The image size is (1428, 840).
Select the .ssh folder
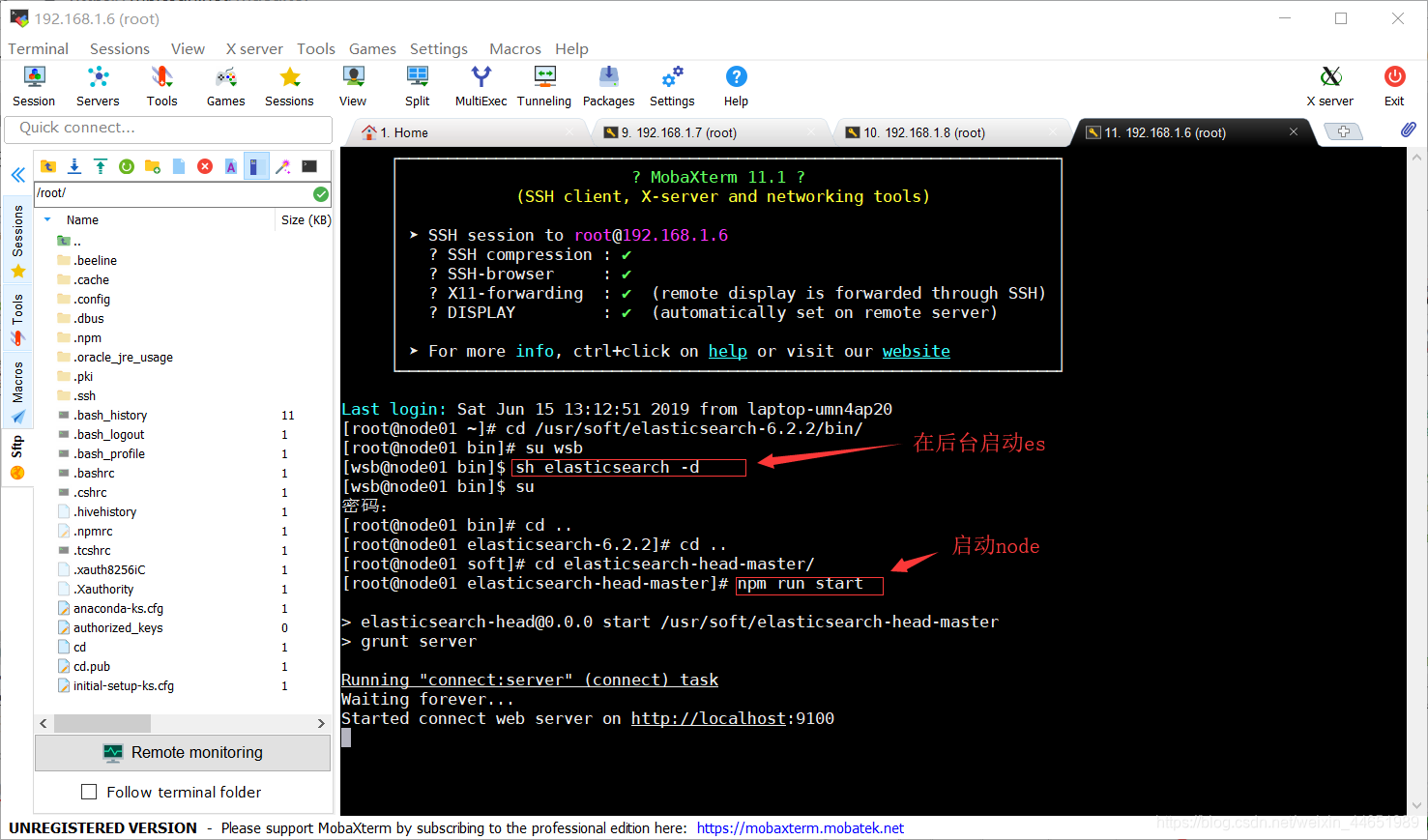(x=86, y=395)
